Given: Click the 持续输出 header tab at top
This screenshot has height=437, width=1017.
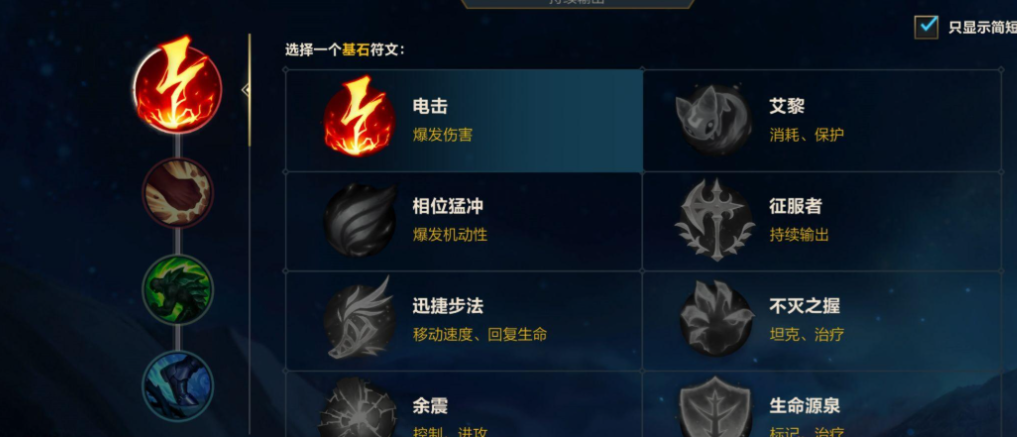Looking at the screenshot, I should click(x=577, y=3).
